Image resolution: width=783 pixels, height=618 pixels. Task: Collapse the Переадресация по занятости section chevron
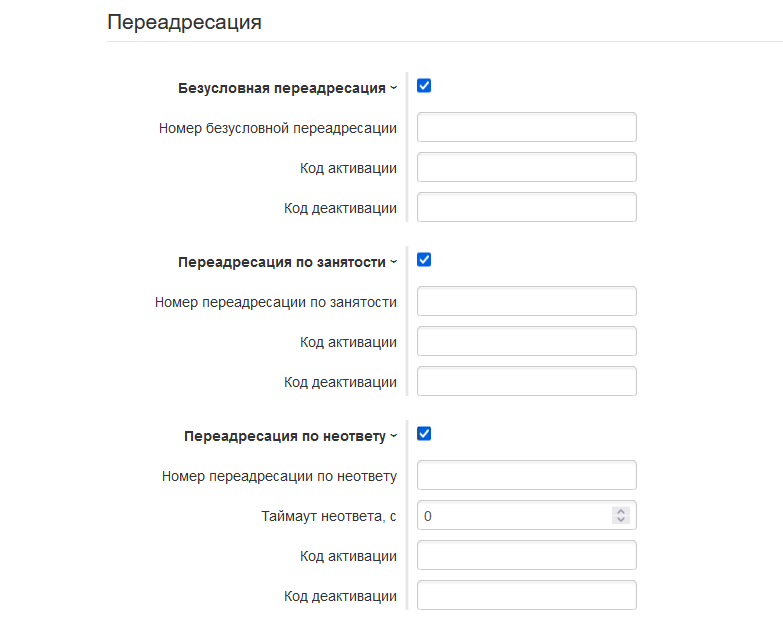(393, 262)
